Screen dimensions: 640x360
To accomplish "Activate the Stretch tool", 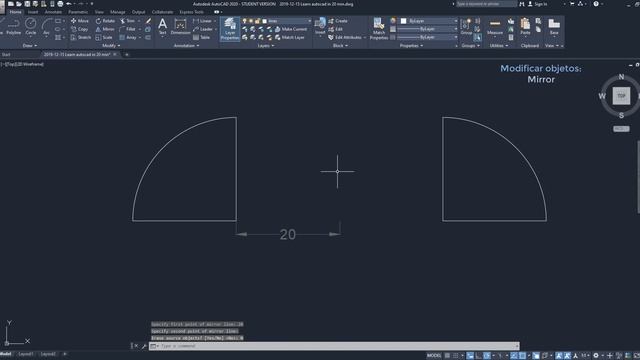I will click(81, 37).
